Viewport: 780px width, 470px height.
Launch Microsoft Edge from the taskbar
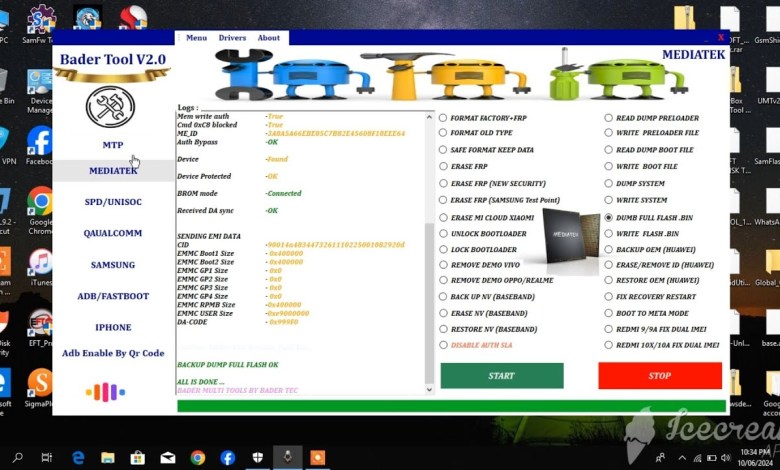[78, 457]
